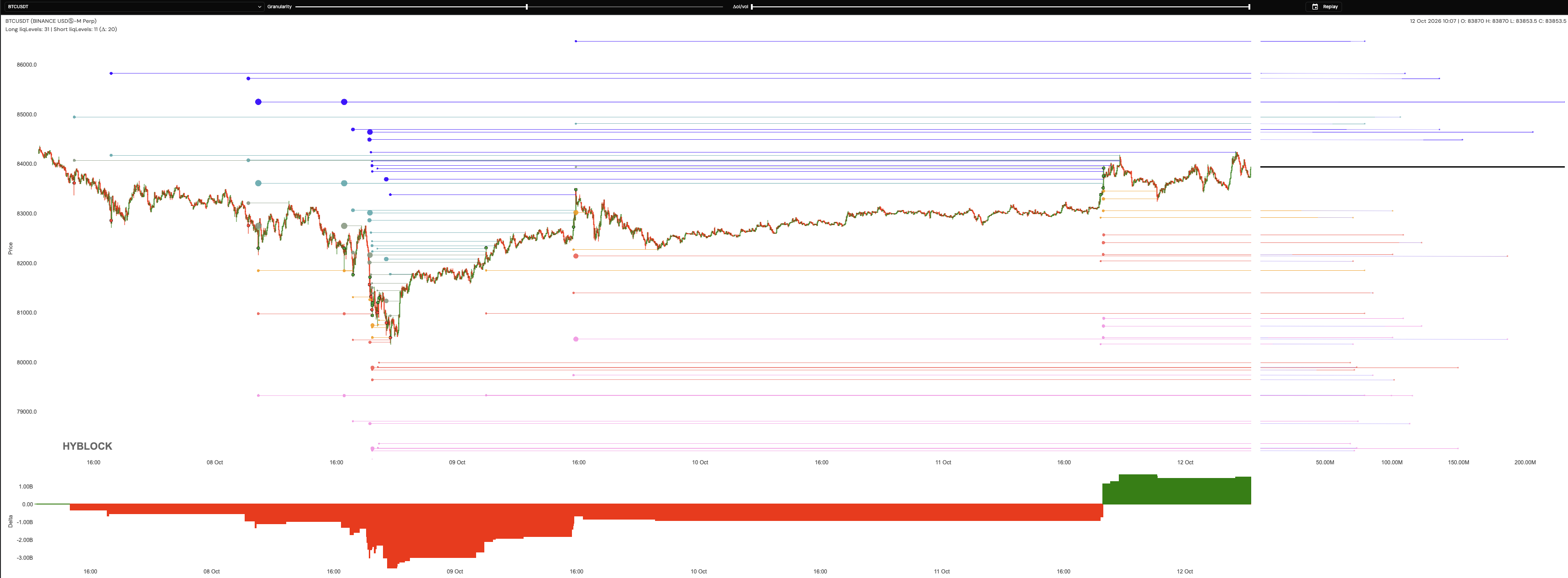
Task: Click the Δoi/vol slider left handle
Action: pyautogui.click(x=752, y=7)
